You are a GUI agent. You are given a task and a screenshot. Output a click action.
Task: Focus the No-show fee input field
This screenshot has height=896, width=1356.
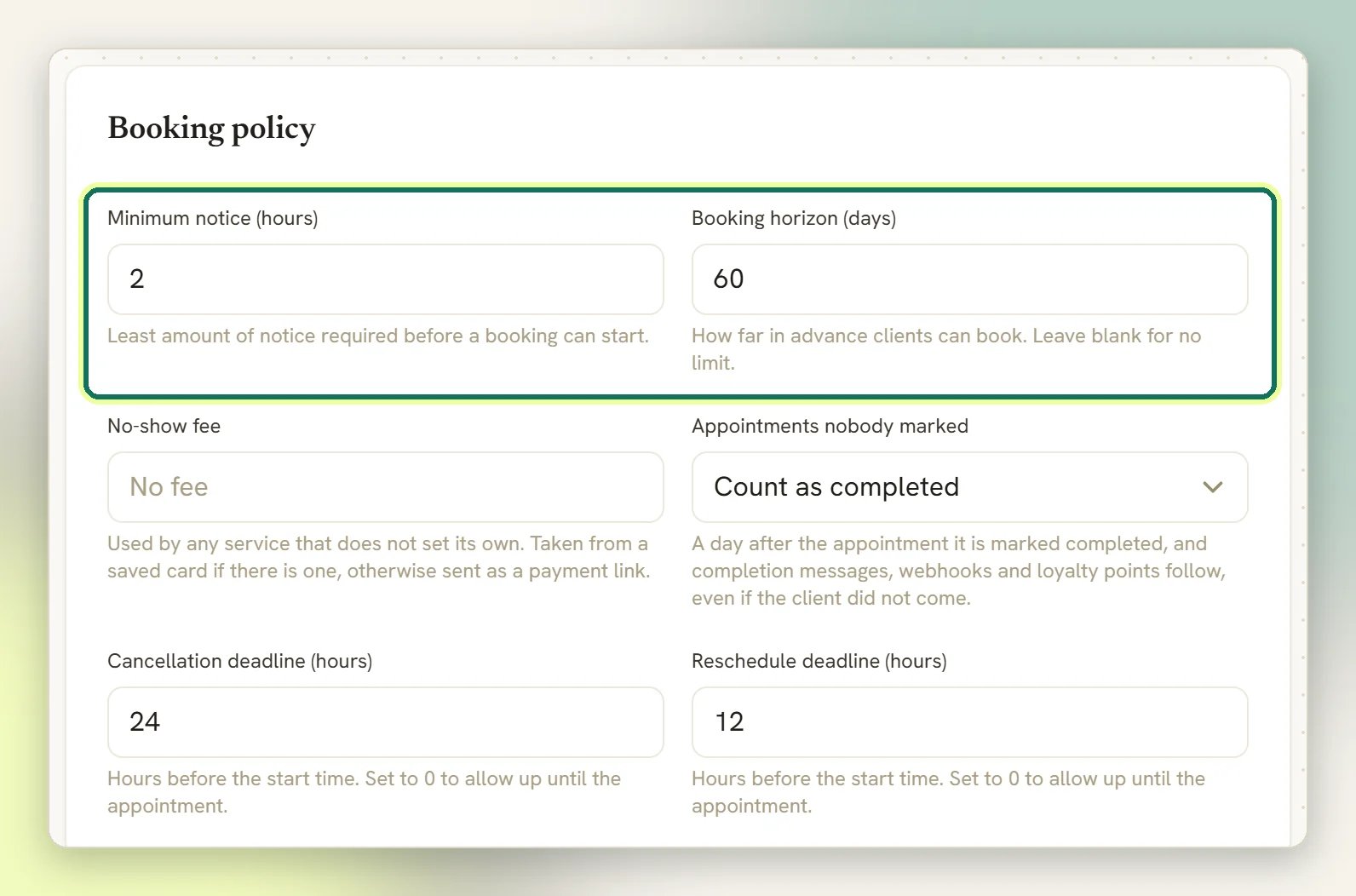(385, 487)
